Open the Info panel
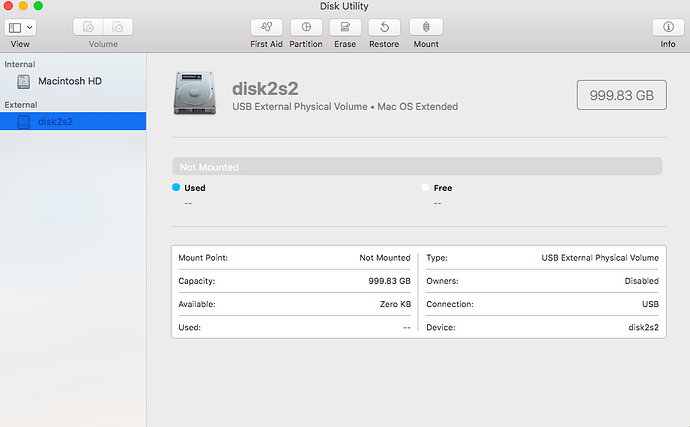The height and width of the screenshot is (427, 690). tap(668, 27)
